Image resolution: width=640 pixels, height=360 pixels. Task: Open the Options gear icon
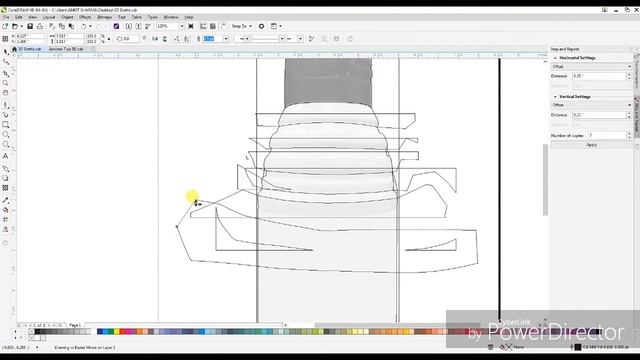(262, 26)
